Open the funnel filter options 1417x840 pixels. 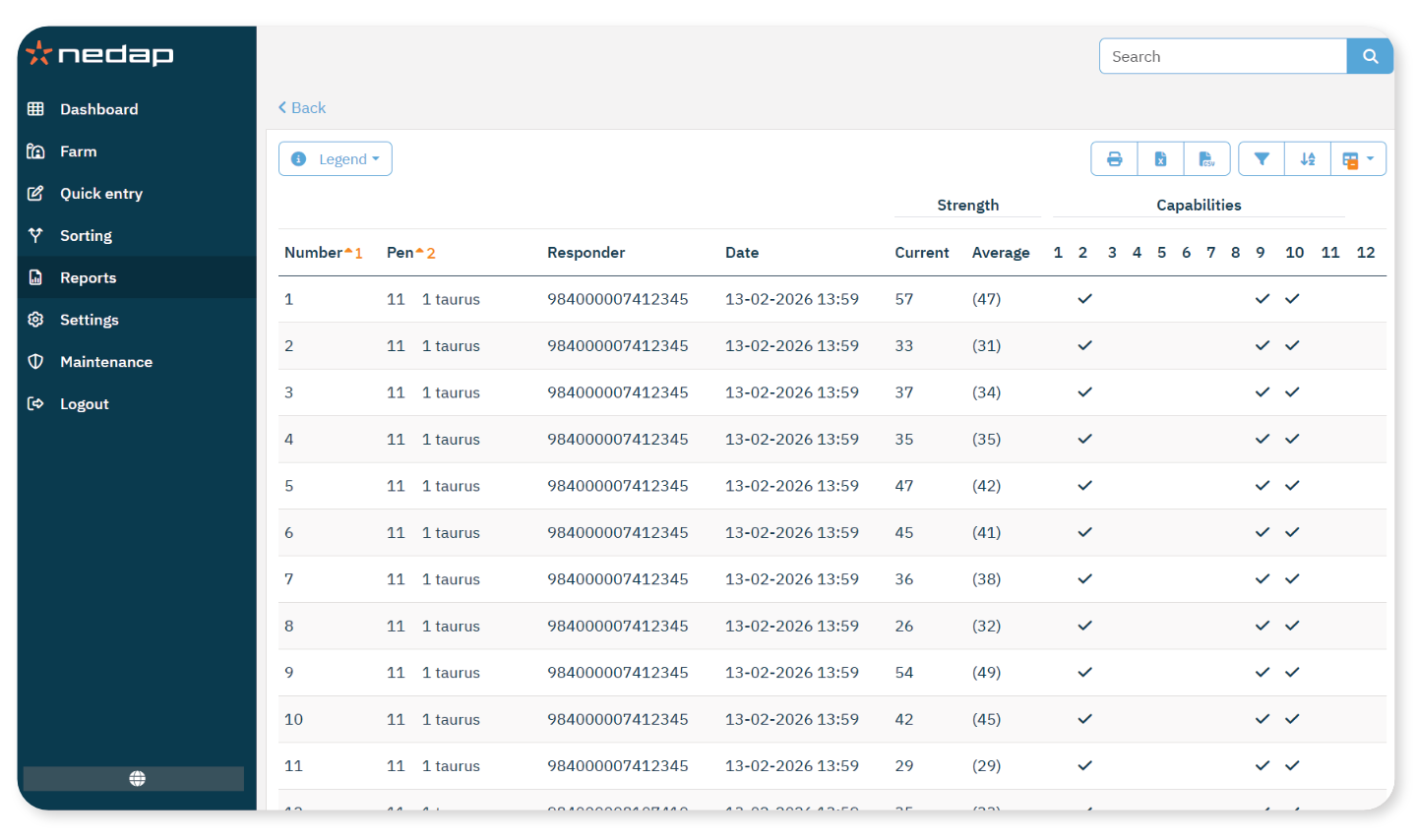point(1262,158)
